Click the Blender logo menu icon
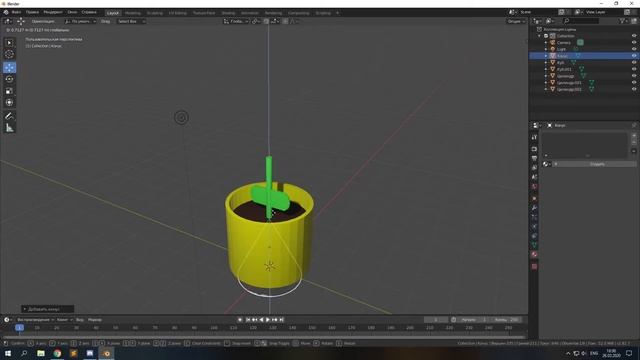Viewport: 640px width, 360px height. click(x=6, y=12)
